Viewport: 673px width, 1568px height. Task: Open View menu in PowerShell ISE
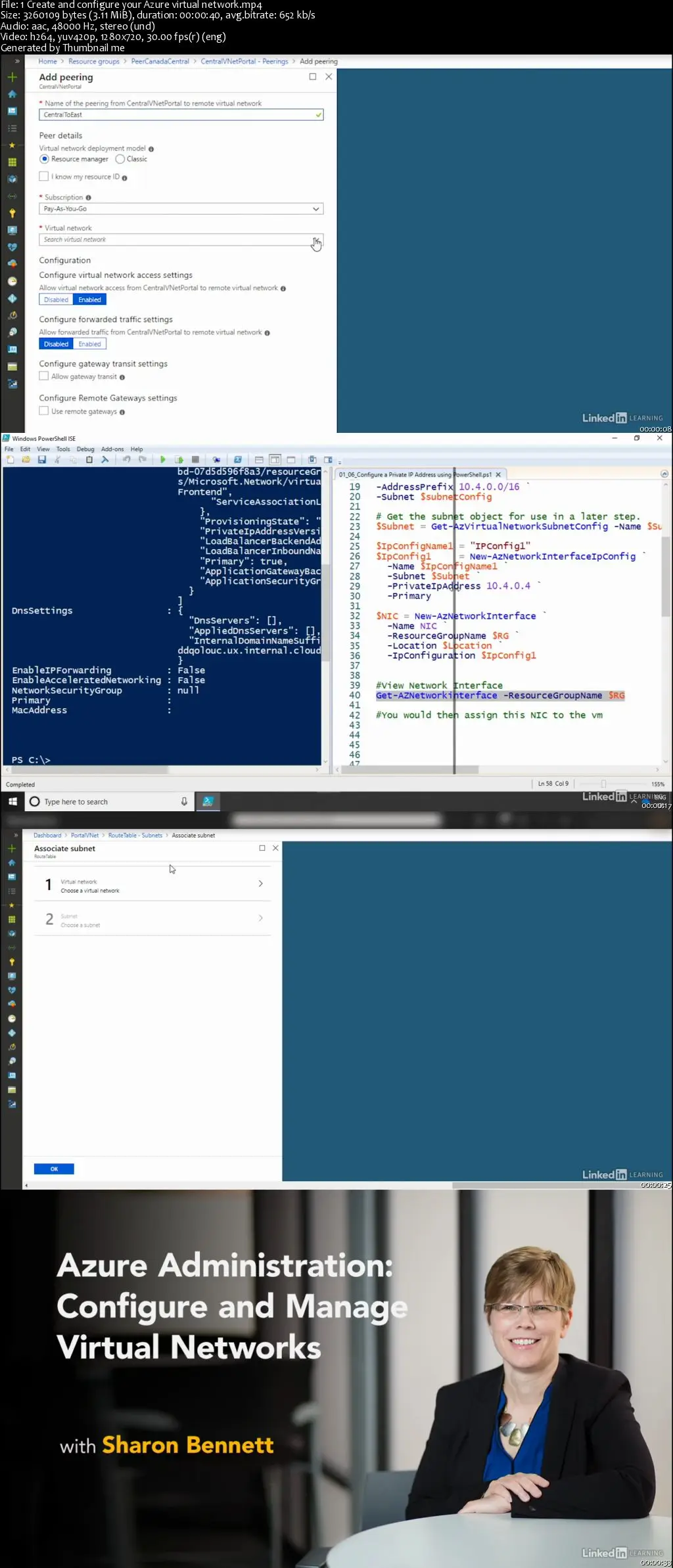pos(43,449)
